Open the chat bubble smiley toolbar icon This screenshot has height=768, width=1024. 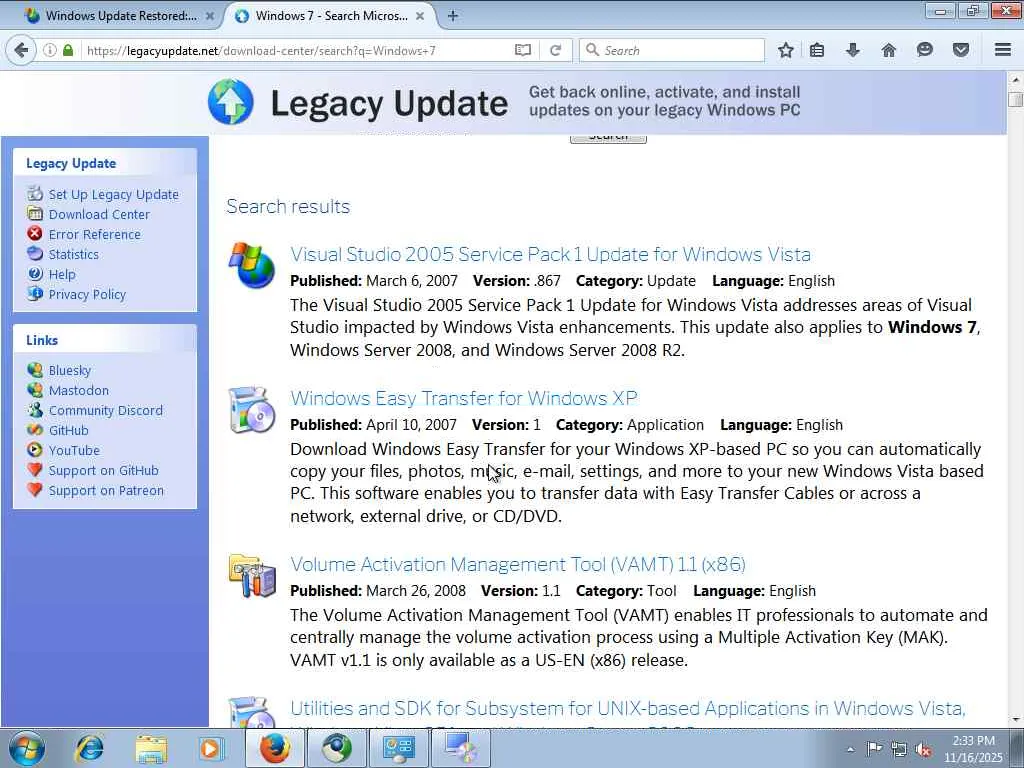pyautogui.click(x=925, y=50)
